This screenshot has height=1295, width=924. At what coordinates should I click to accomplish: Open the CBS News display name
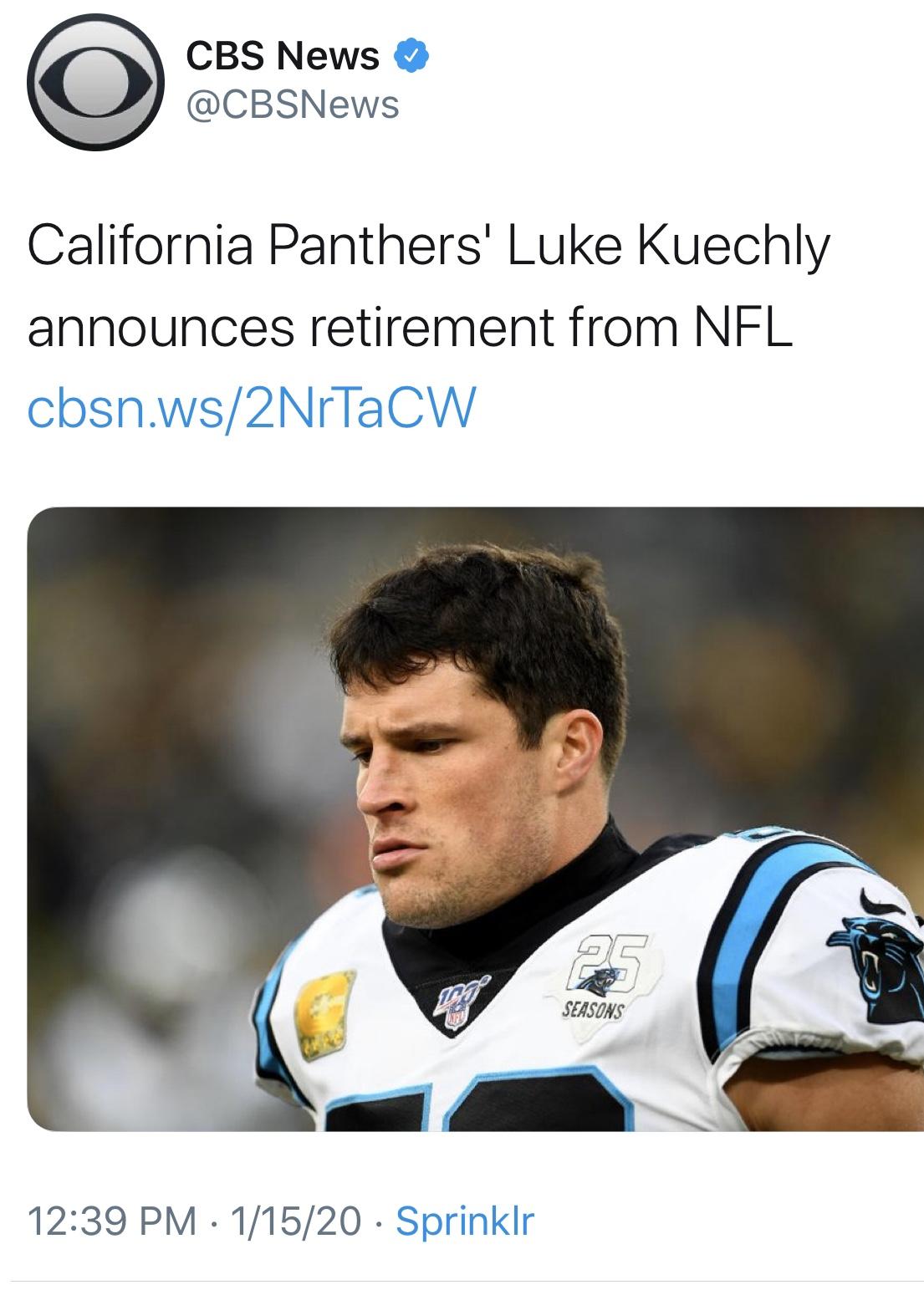283,56
